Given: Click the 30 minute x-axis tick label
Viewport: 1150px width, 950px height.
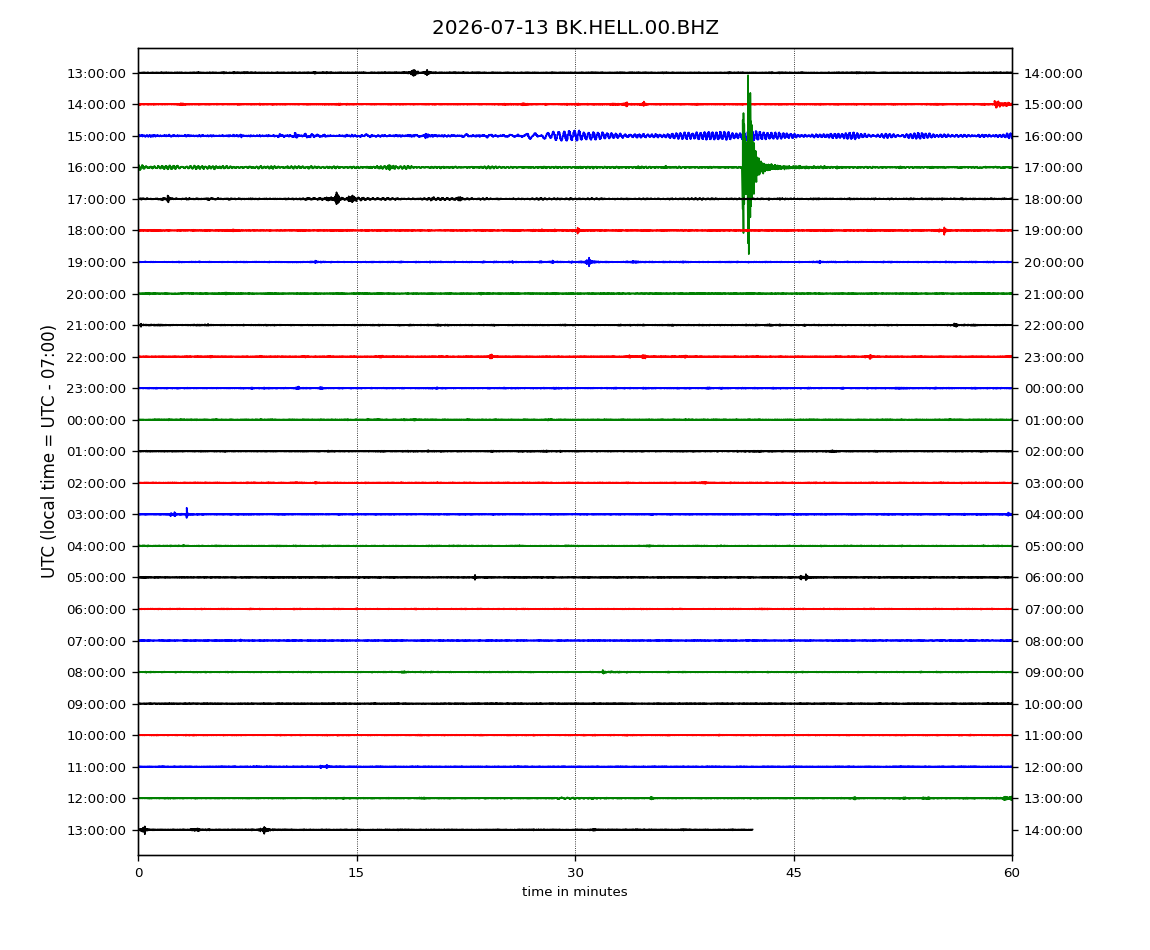Looking at the screenshot, I should coord(575,872).
